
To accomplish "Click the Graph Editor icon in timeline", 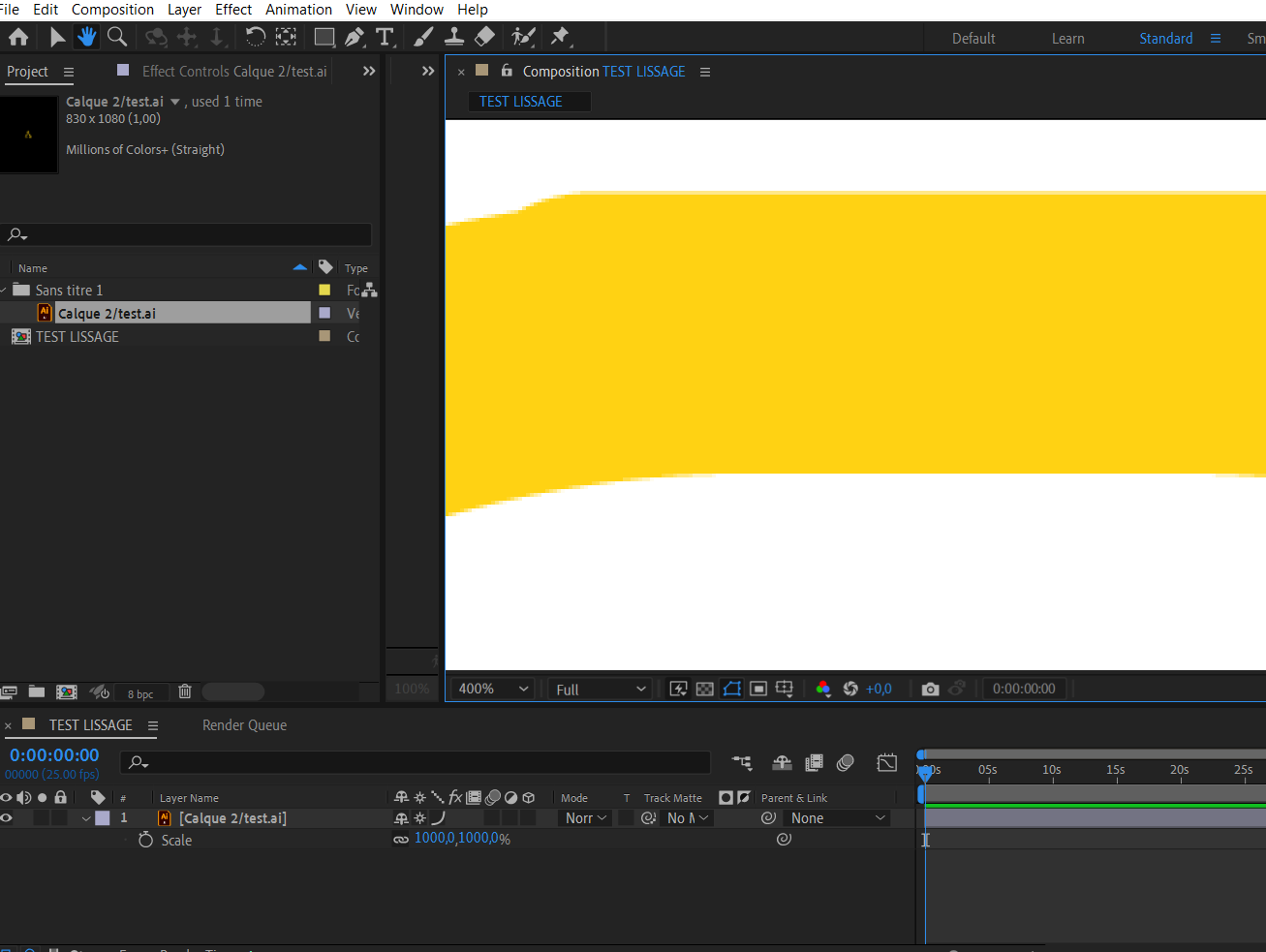I will click(x=887, y=763).
